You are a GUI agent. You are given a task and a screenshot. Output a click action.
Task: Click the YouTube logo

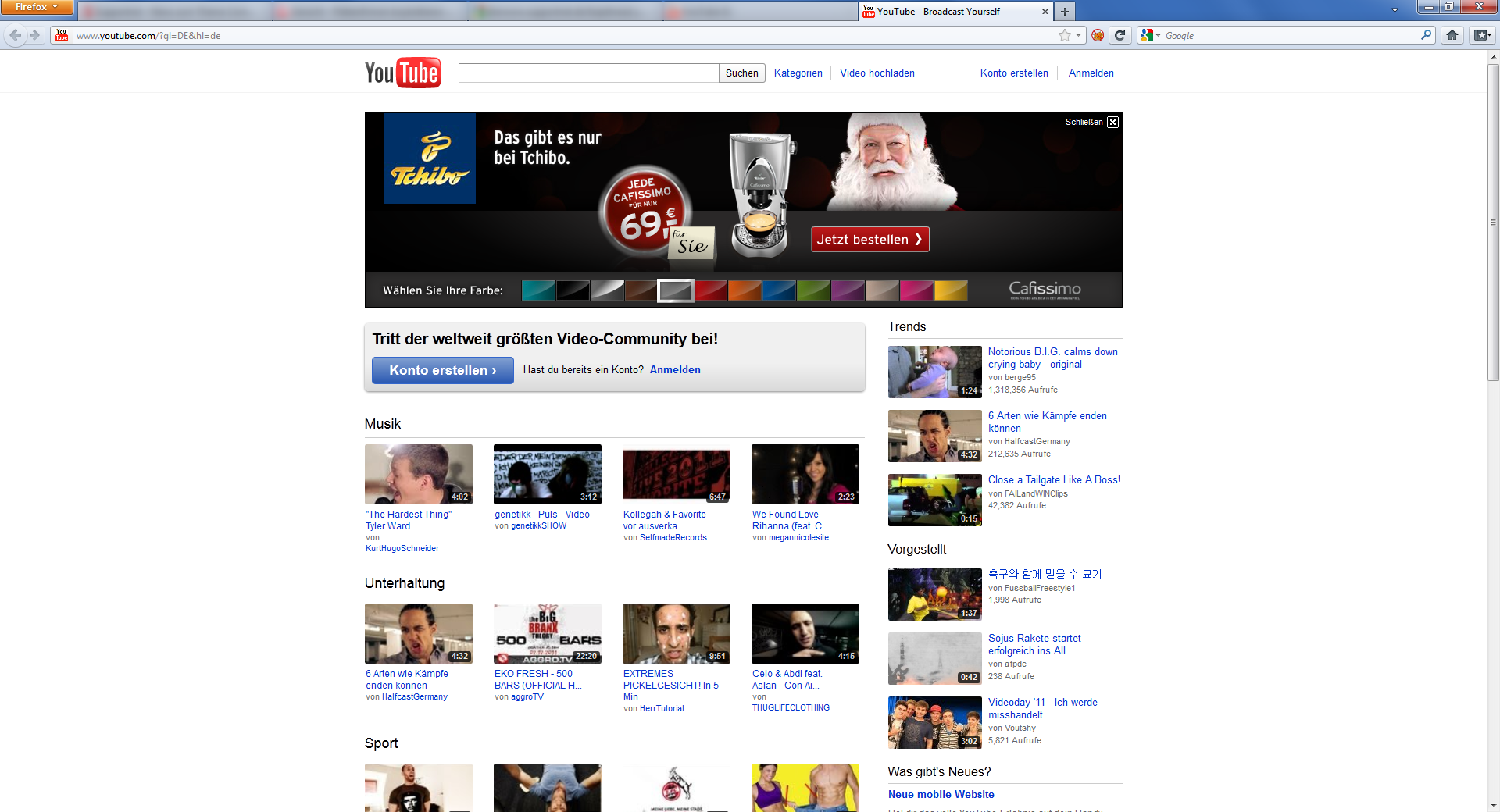pyautogui.click(x=403, y=73)
